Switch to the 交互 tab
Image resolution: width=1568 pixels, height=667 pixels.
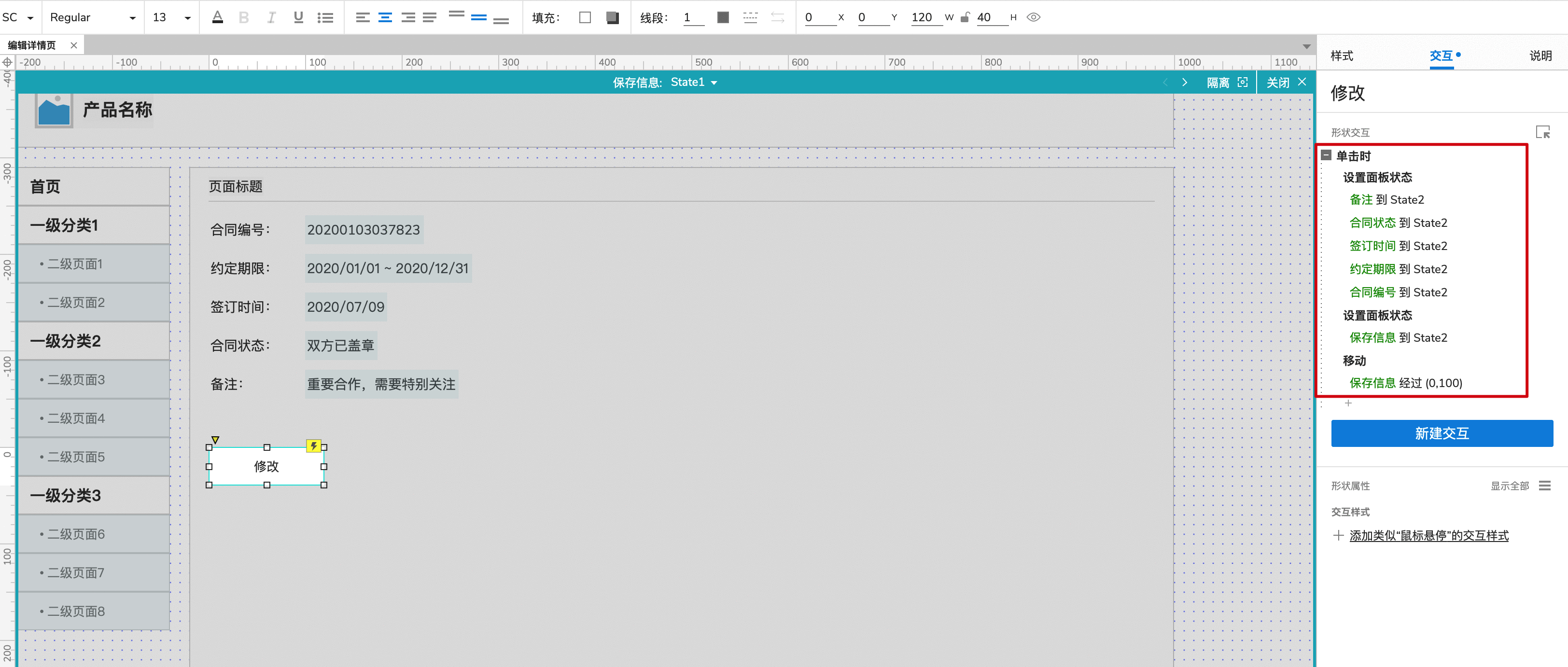click(1442, 56)
